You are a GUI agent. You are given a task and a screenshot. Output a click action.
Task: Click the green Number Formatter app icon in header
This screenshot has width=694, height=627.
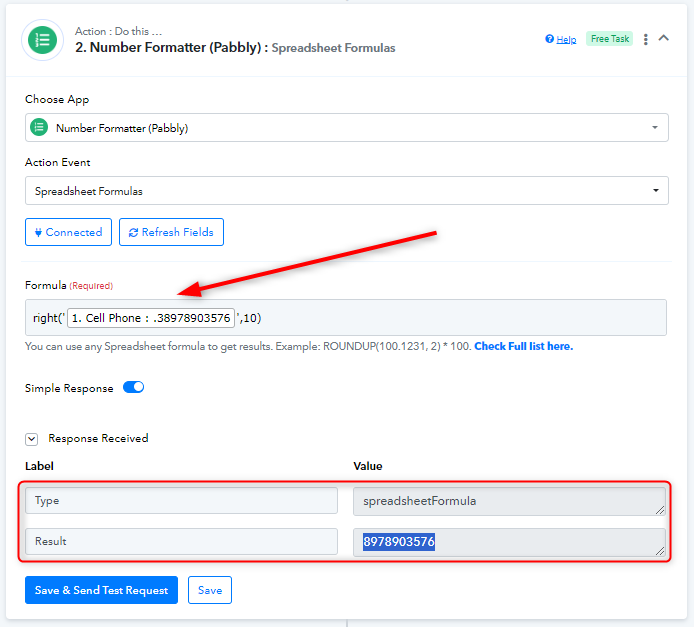point(42,40)
